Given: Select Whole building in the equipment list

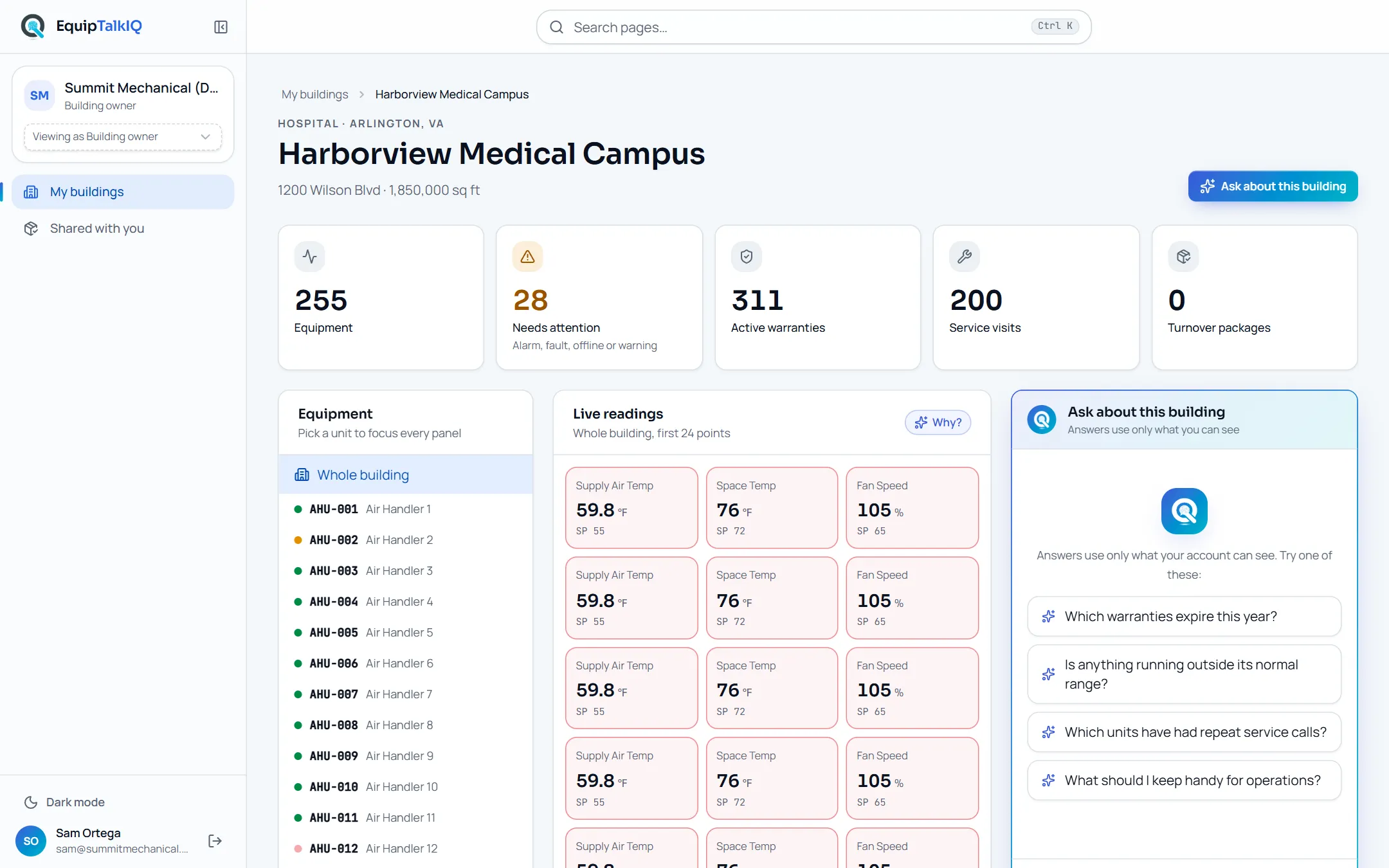Looking at the screenshot, I should (406, 475).
